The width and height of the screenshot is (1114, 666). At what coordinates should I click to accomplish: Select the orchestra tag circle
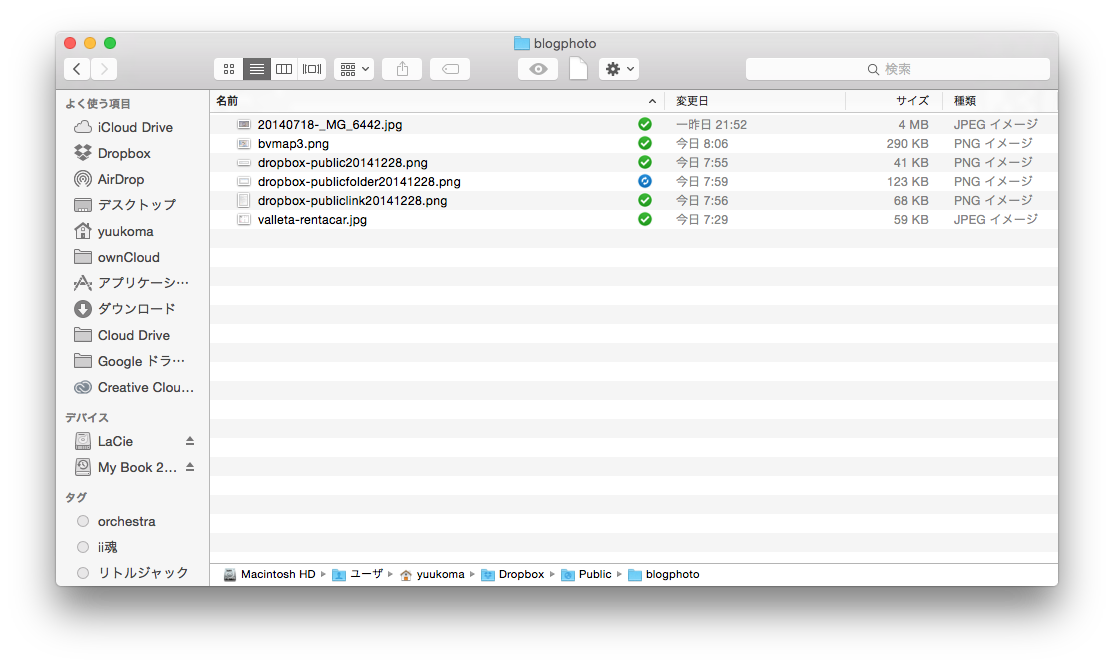click(83, 521)
